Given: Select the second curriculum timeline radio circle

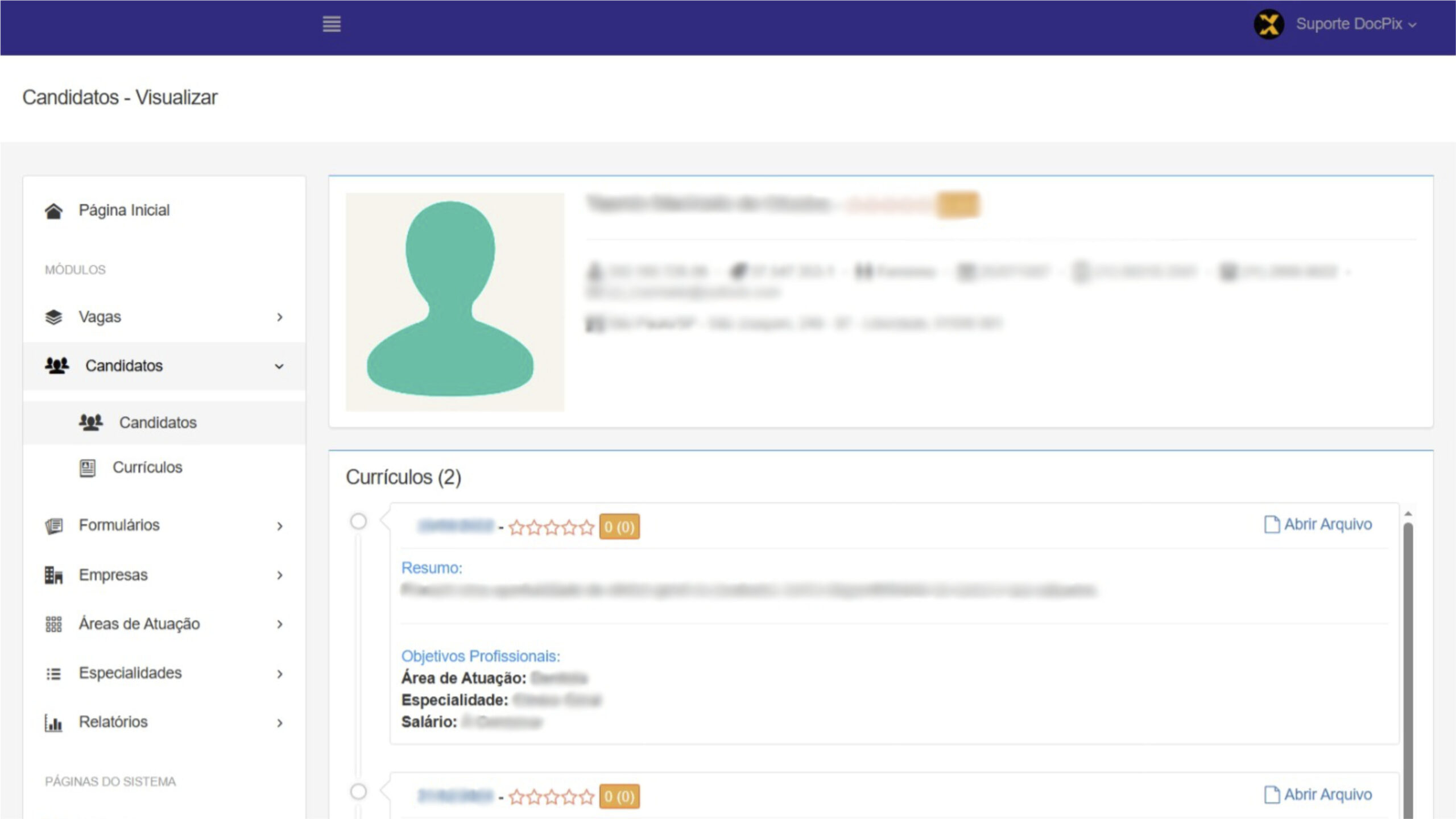Looking at the screenshot, I should click(358, 791).
